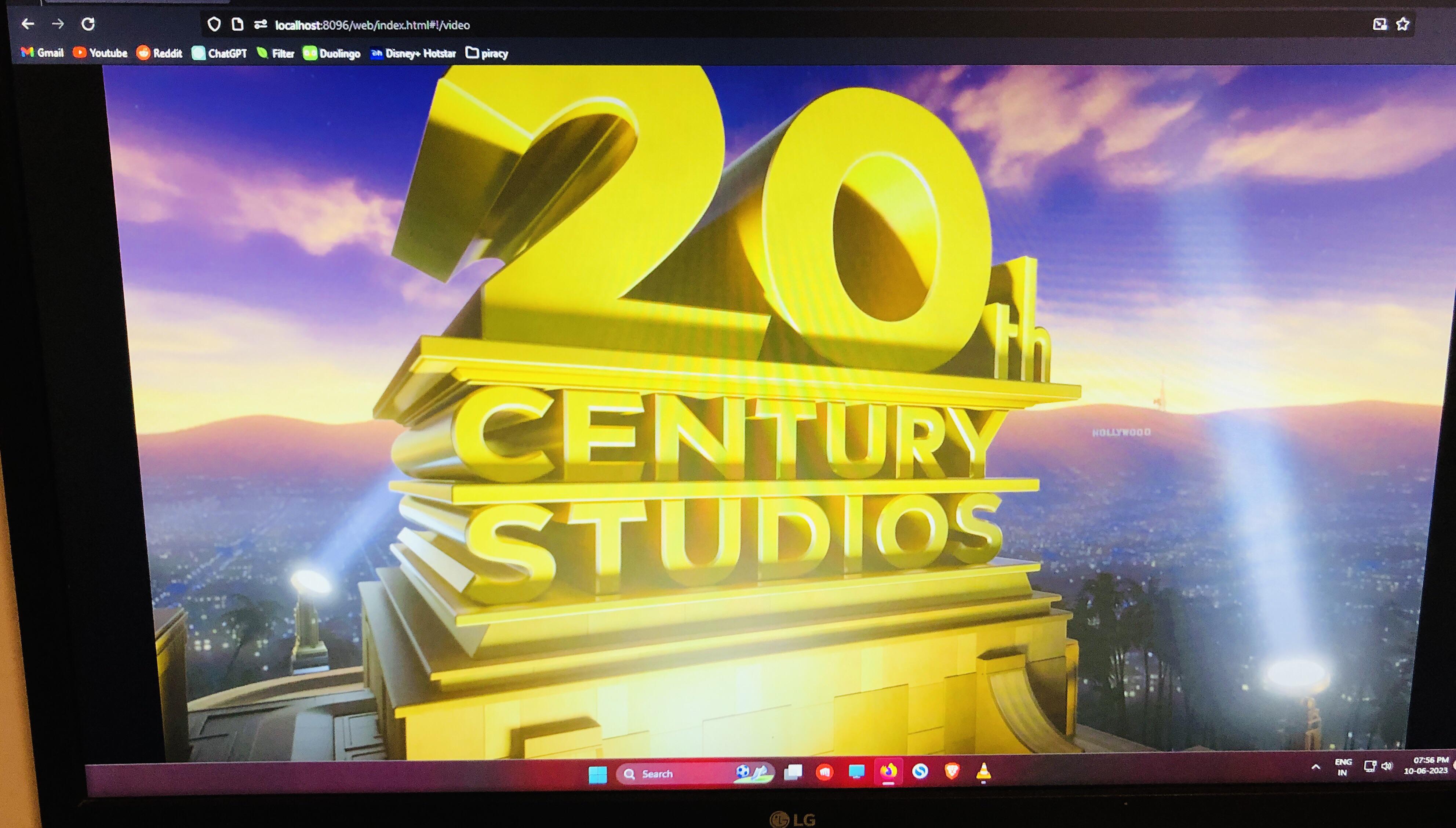
Task: Open the ENG IN language switcher
Action: [1343, 767]
